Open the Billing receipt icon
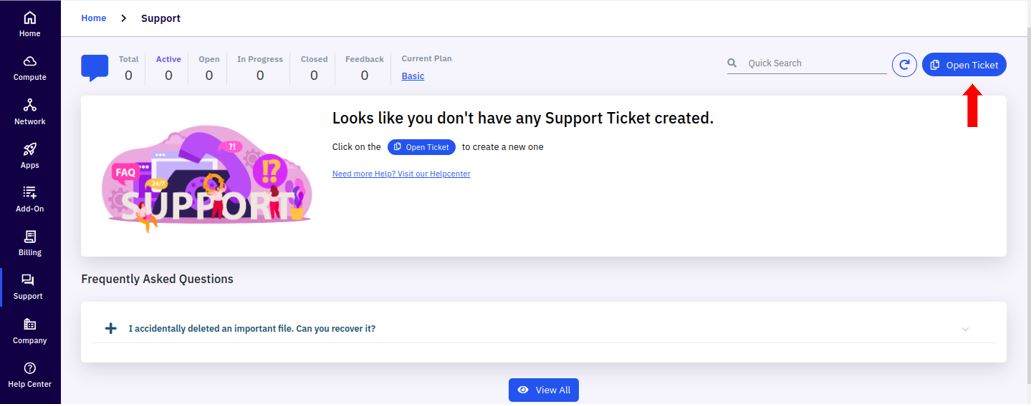This screenshot has height=406, width=1033. (30, 237)
